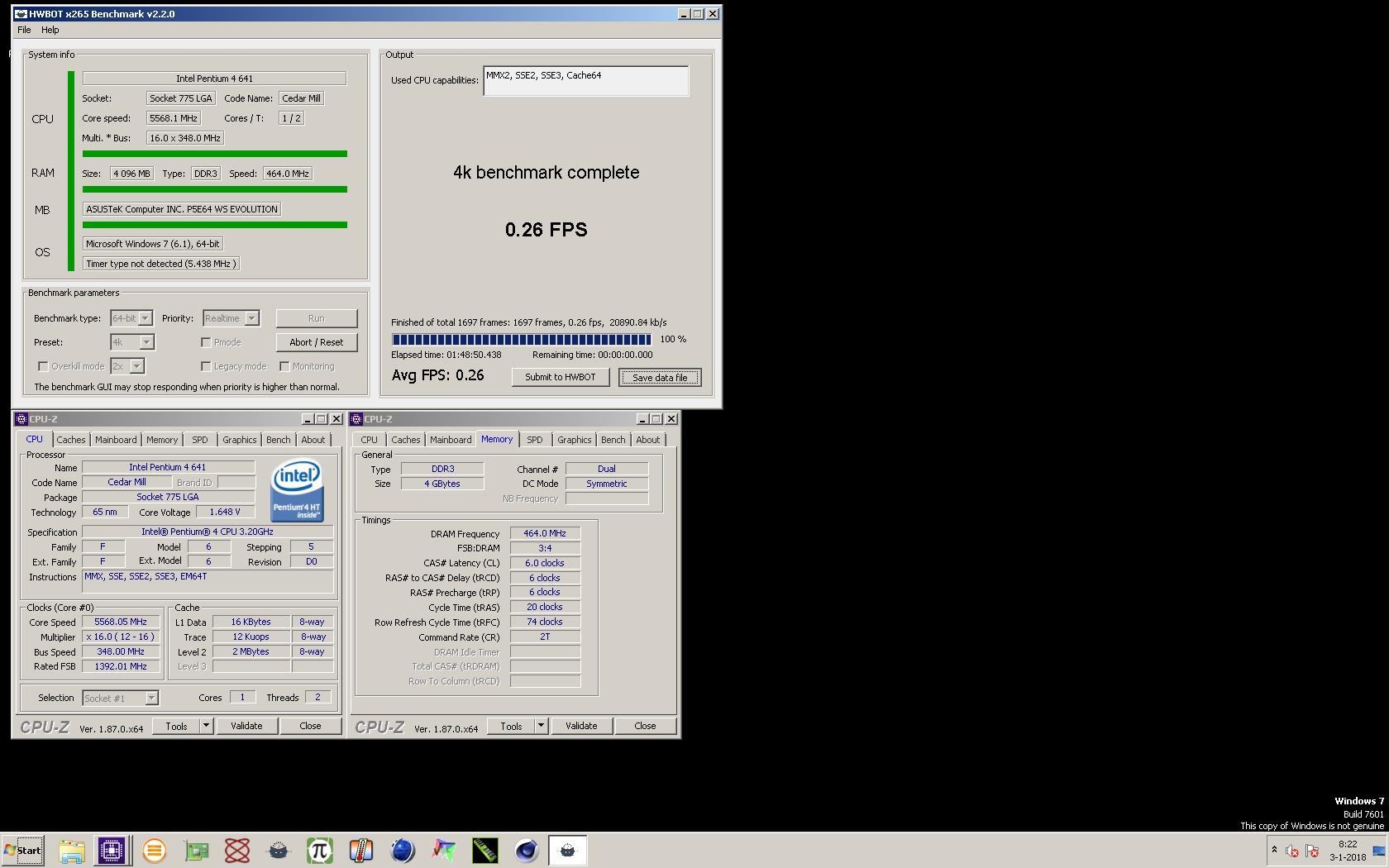Open the colorful triangle taskbar icon
Screen dimensions: 1389x868
(444, 850)
